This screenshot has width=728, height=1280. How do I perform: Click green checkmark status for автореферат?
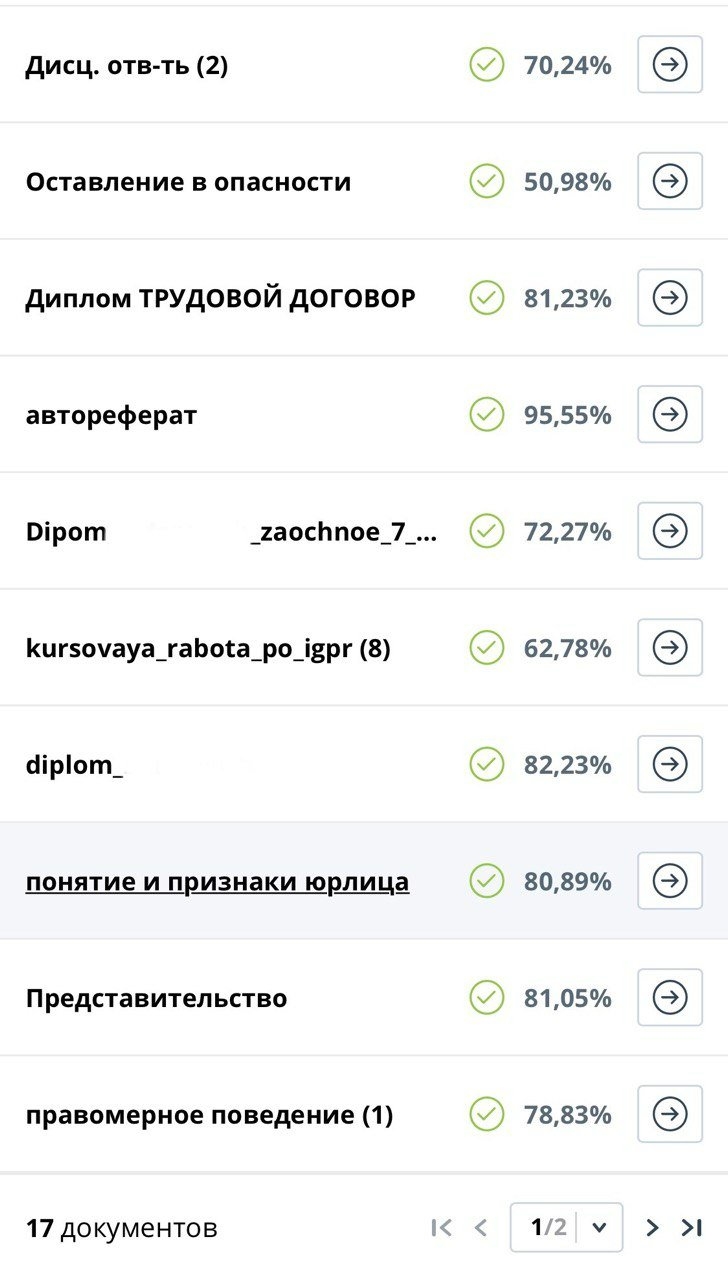point(487,414)
